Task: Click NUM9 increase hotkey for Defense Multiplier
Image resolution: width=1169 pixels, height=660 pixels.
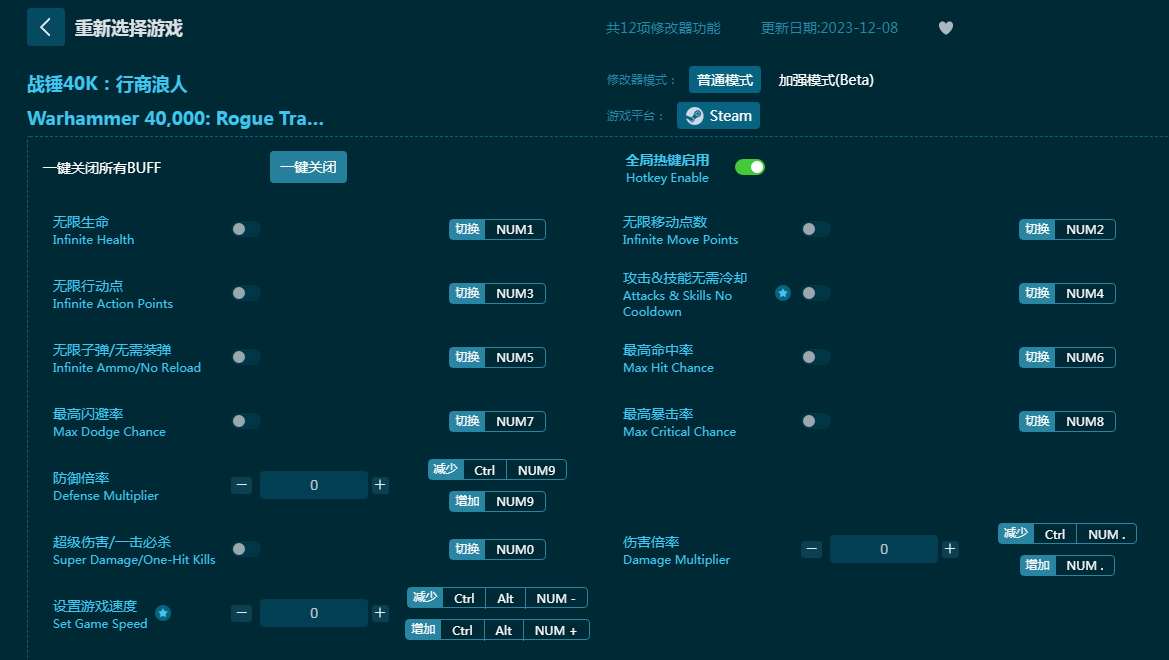Action: (497, 502)
